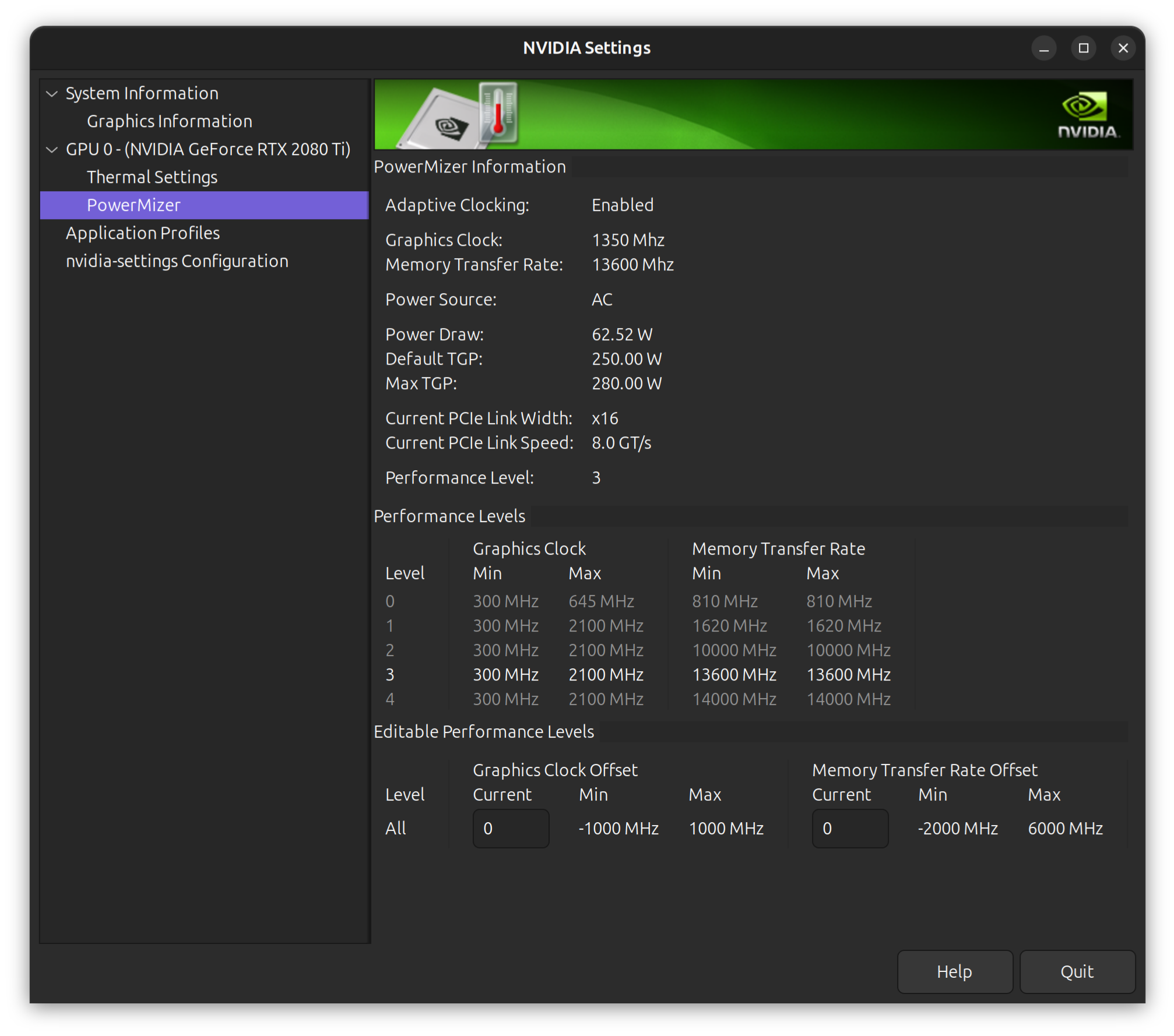Collapse the GPU 0 tree node
The height and width of the screenshot is (1036, 1174).
pos(52,150)
